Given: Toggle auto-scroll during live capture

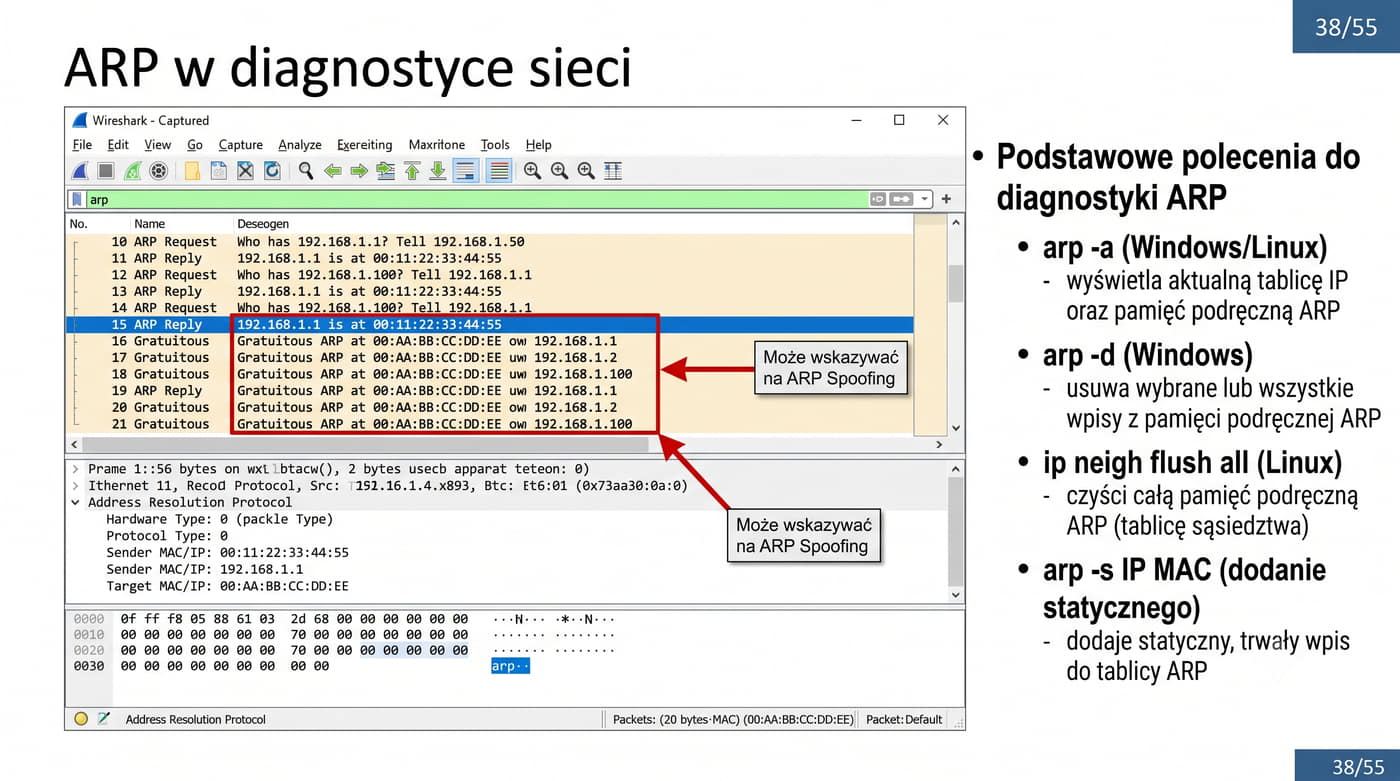Looking at the screenshot, I should pos(465,171).
